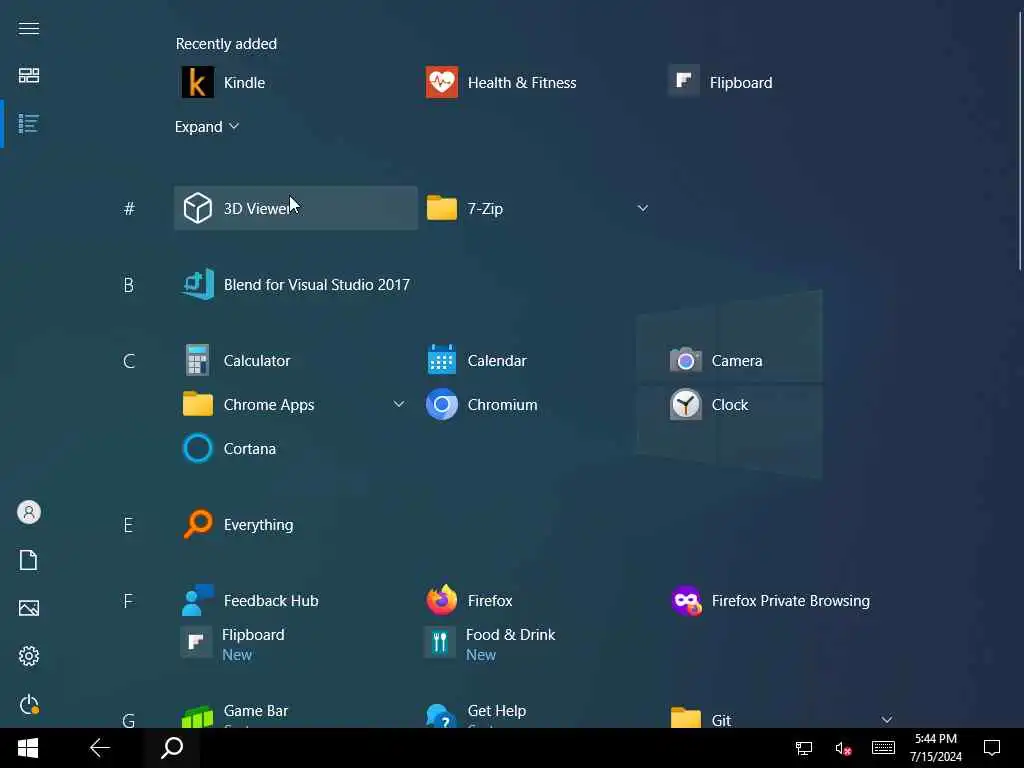Open the Power options icon
Image resolution: width=1024 pixels, height=768 pixels.
coord(29,704)
